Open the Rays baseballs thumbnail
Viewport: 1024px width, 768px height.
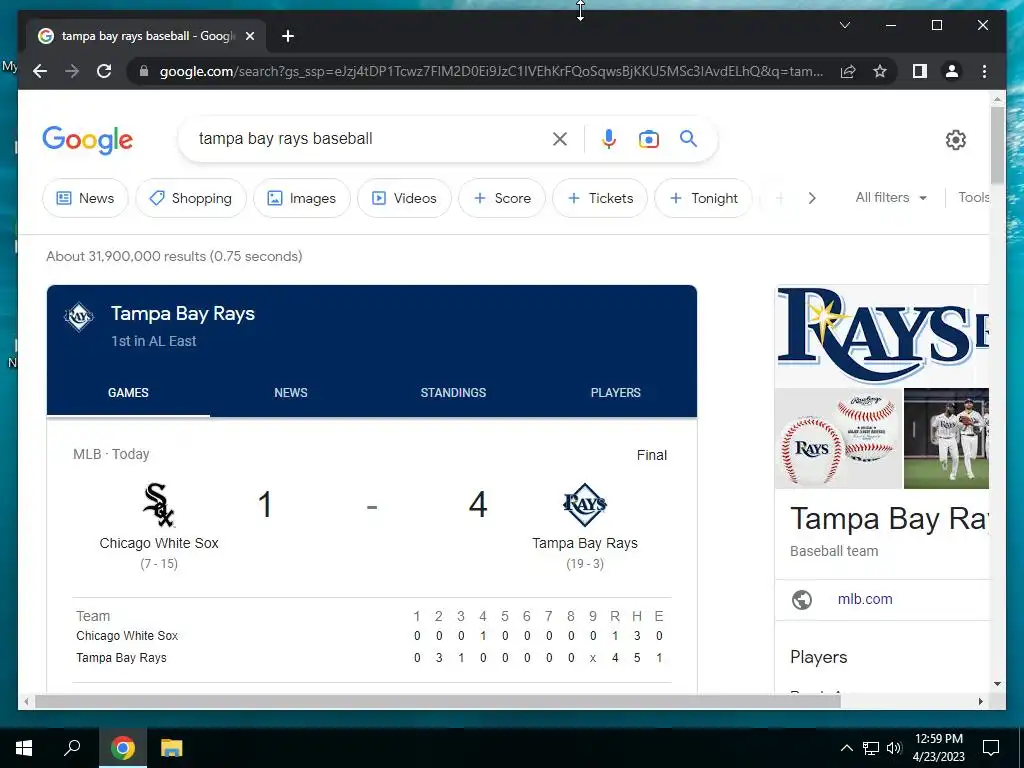[x=839, y=439]
